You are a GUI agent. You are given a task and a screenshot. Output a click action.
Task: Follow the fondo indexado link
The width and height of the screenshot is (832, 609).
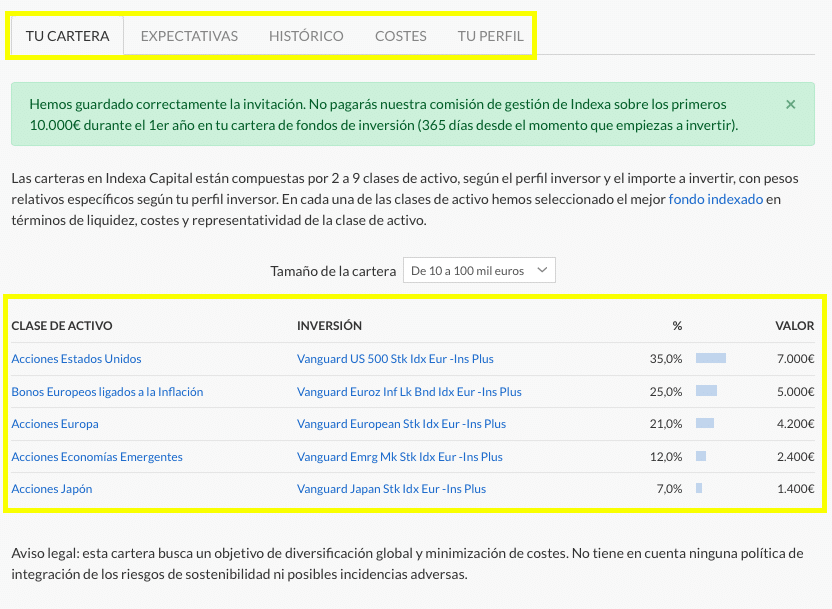click(715, 199)
